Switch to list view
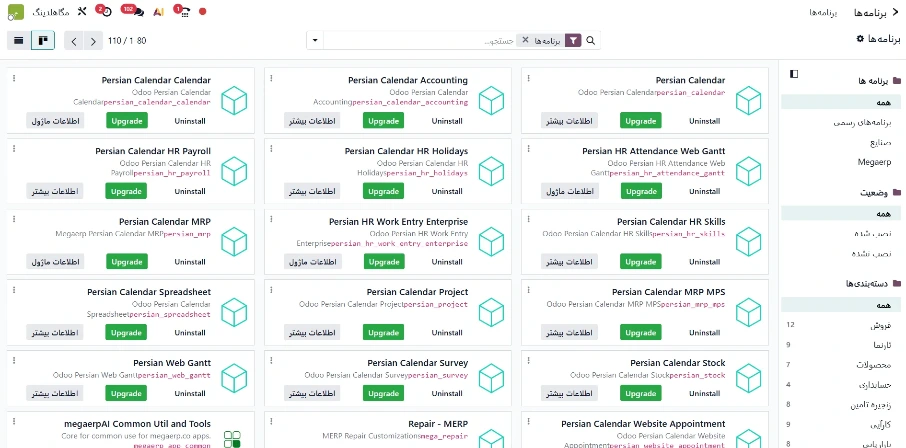Viewport: 906px width, 448px height. click(x=18, y=41)
